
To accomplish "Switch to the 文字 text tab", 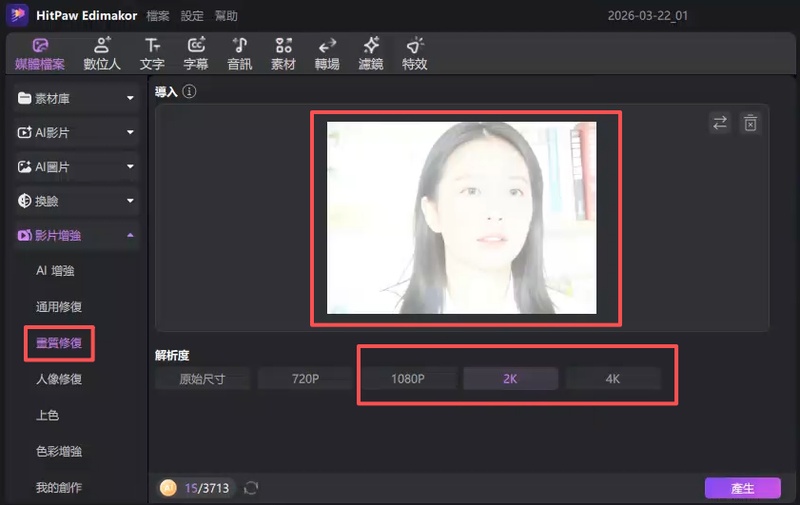I will [152, 54].
